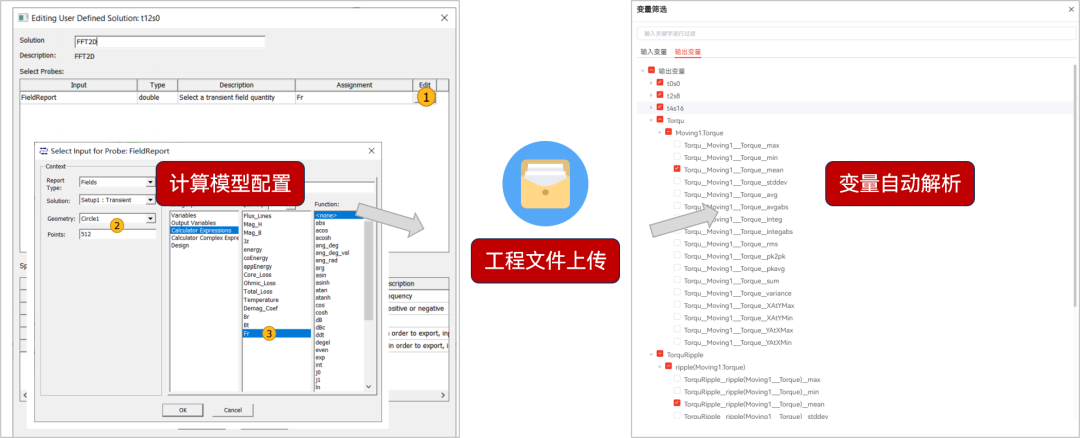
Task: Expand the t2s8 tree node
Action: pyautogui.click(x=651, y=95)
